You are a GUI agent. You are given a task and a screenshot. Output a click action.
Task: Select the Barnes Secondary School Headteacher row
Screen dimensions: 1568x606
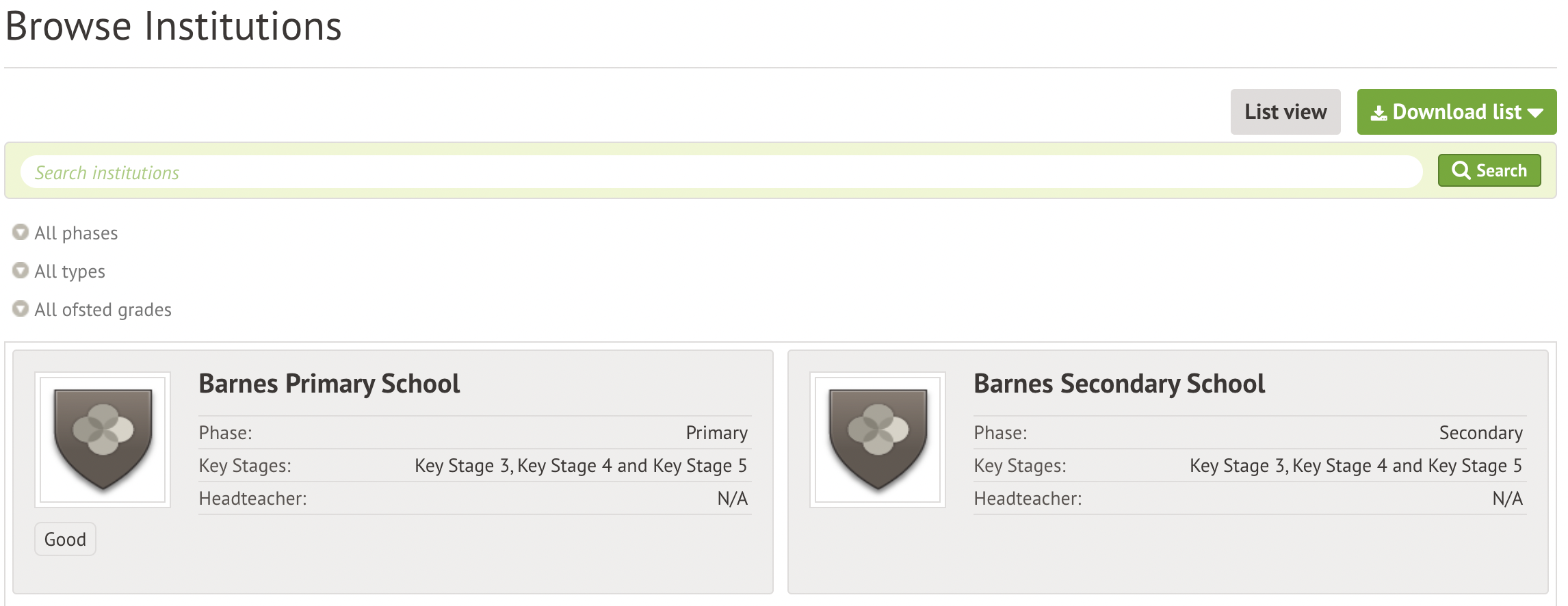(1249, 499)
